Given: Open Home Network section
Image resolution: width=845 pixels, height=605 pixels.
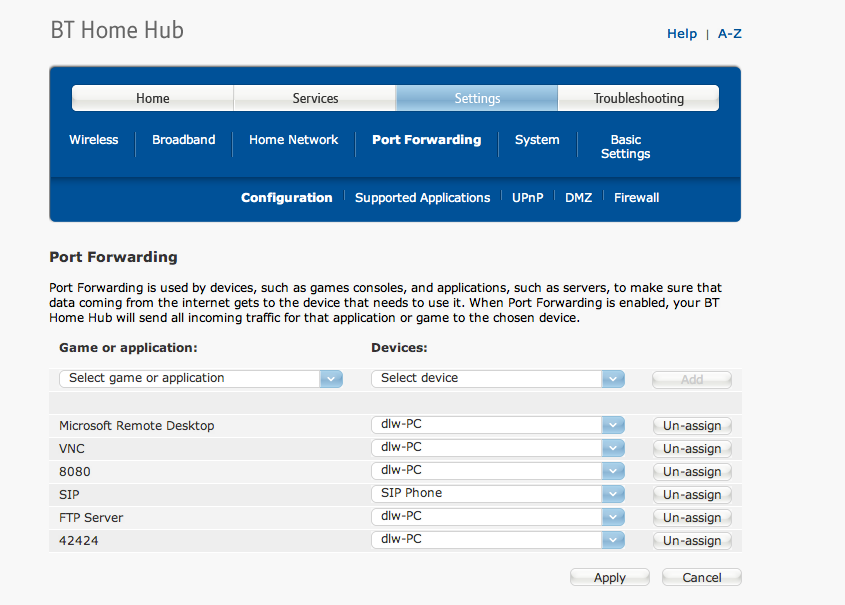Looking at the screenshot, I should [294, 140].
